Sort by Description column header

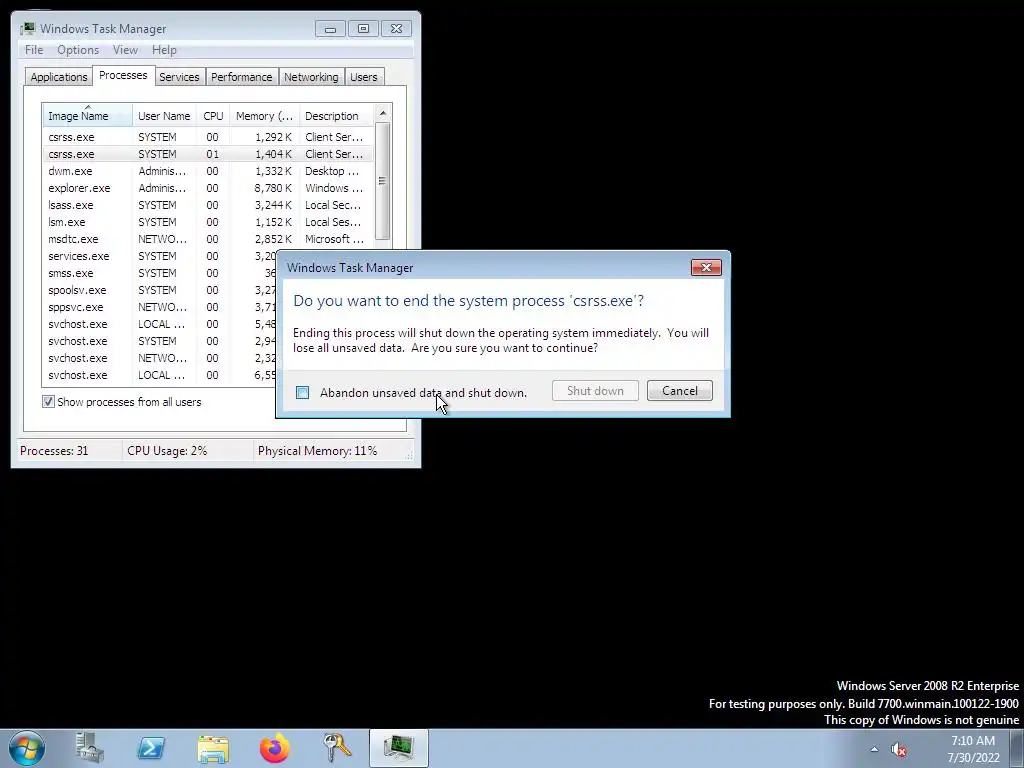coord(336,116)
